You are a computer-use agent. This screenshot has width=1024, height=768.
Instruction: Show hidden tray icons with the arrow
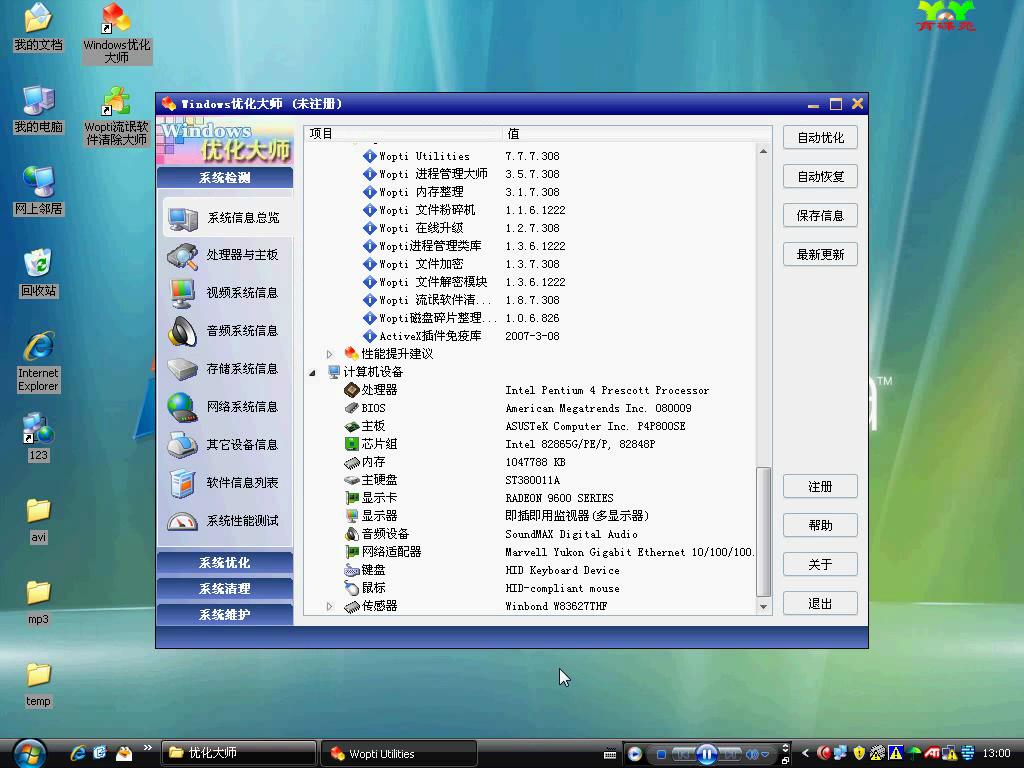805,753
